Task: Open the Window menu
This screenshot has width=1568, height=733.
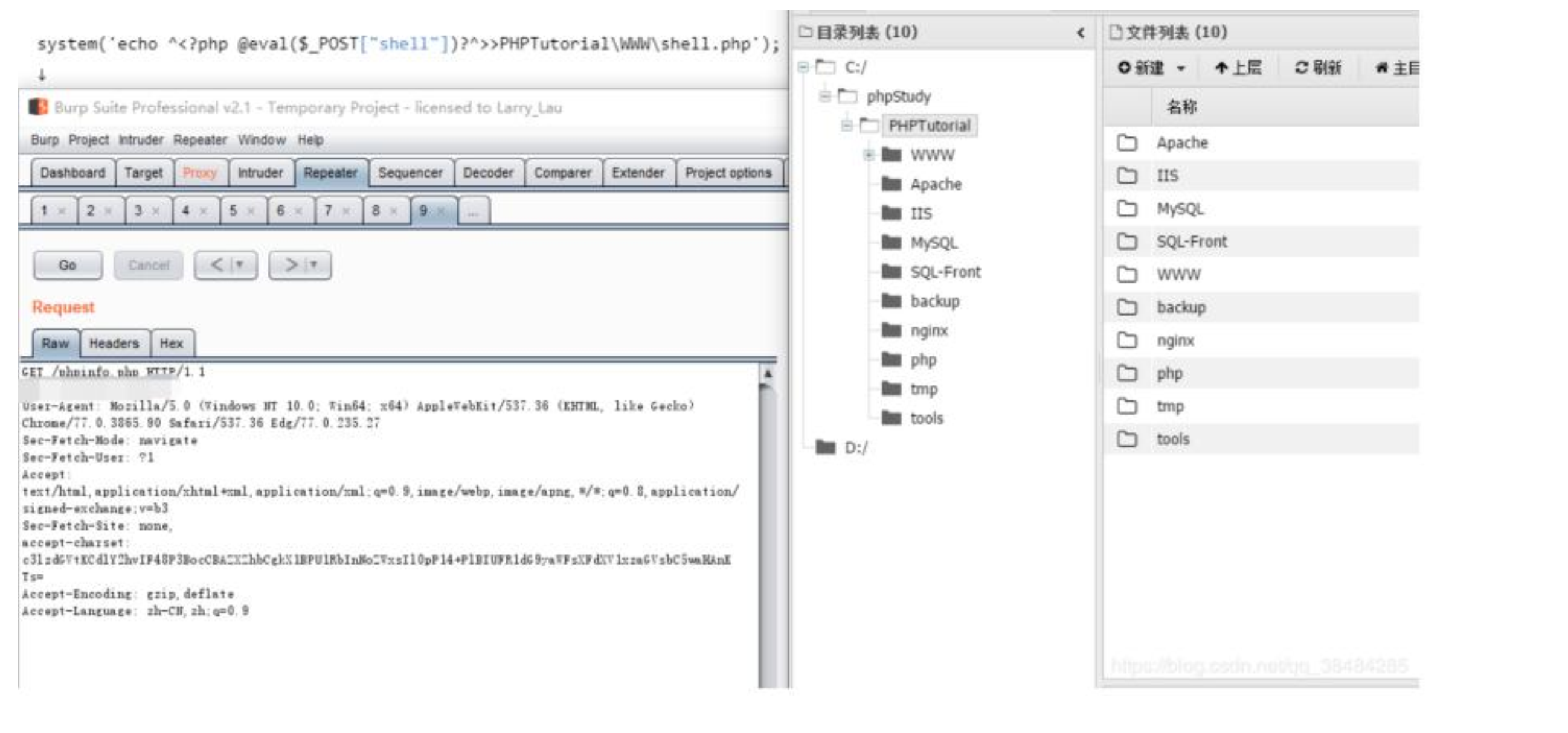Action: point(262,140)
